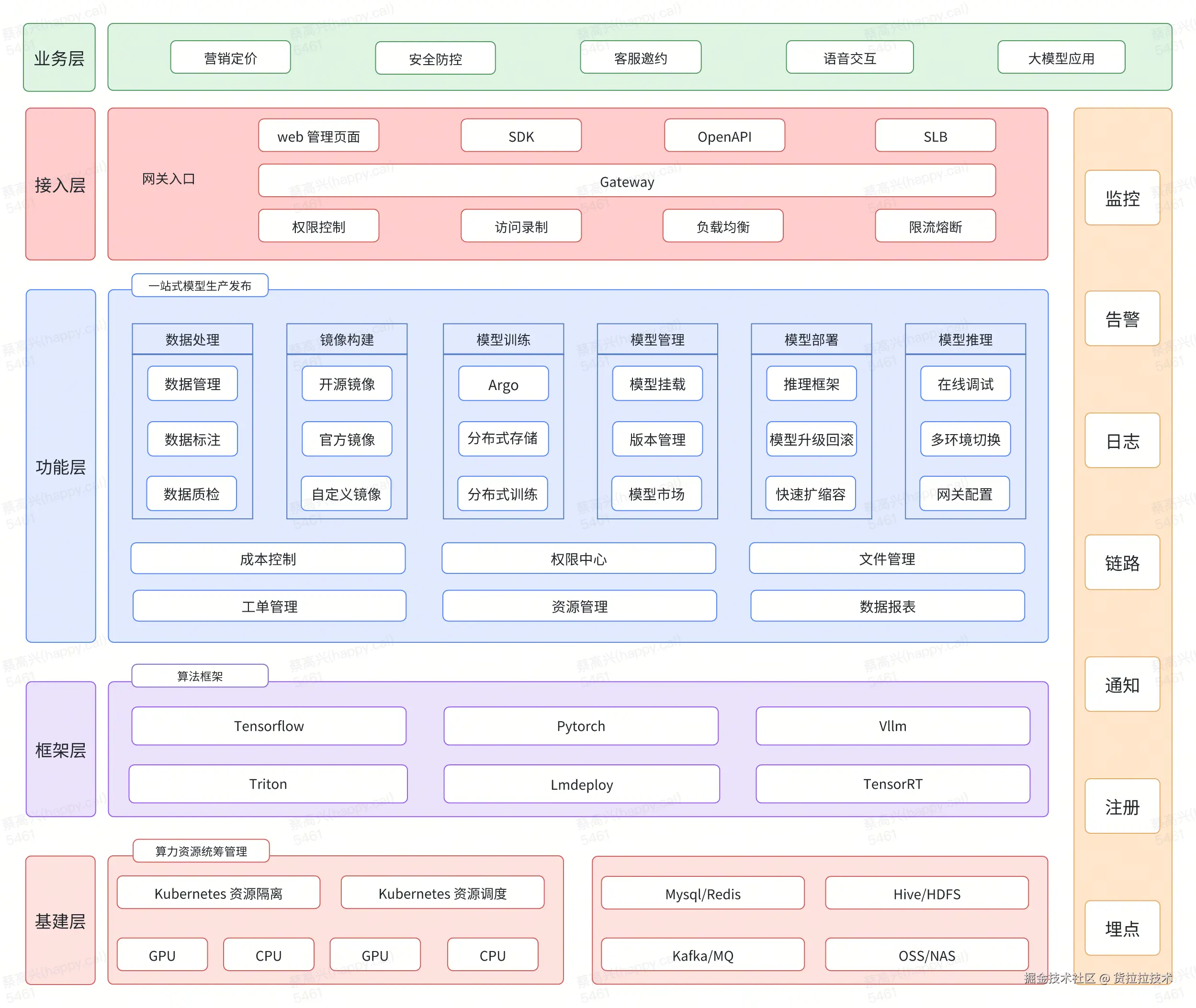Image resolution: width=1196 pixels, height=1008 pixels.
Task: Select the TensorRT box
Action: pyautogui.click(x=892, y=784)
